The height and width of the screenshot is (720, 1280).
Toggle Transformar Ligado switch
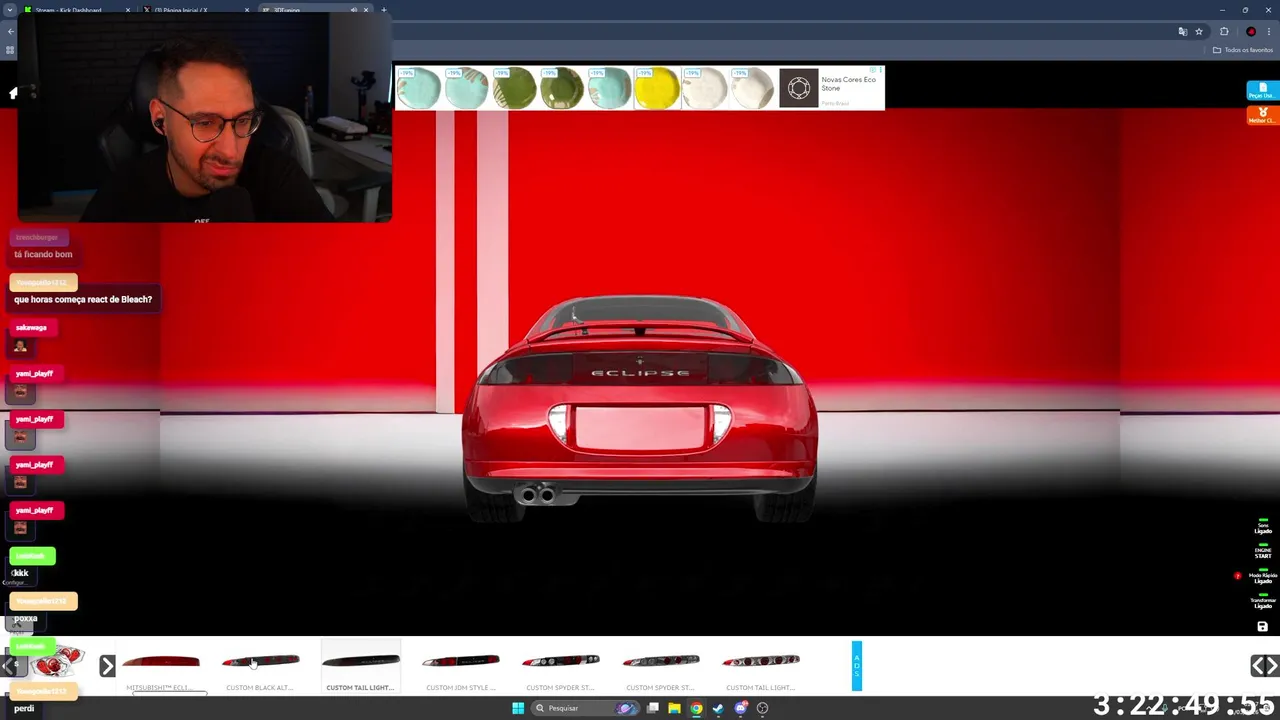click(x=1263, y=601)
